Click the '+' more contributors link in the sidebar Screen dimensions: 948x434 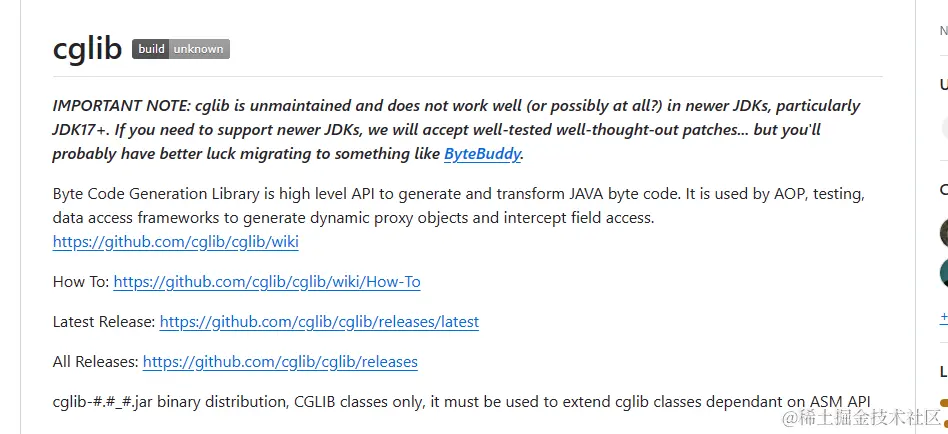(944, 317)
